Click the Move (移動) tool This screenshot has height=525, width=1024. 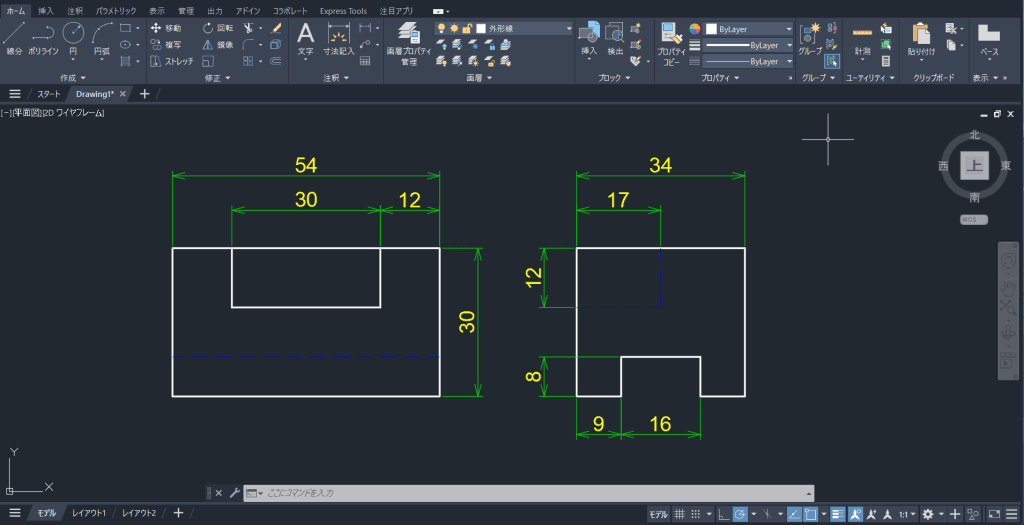pyautogui.click(x=166, y=28)
